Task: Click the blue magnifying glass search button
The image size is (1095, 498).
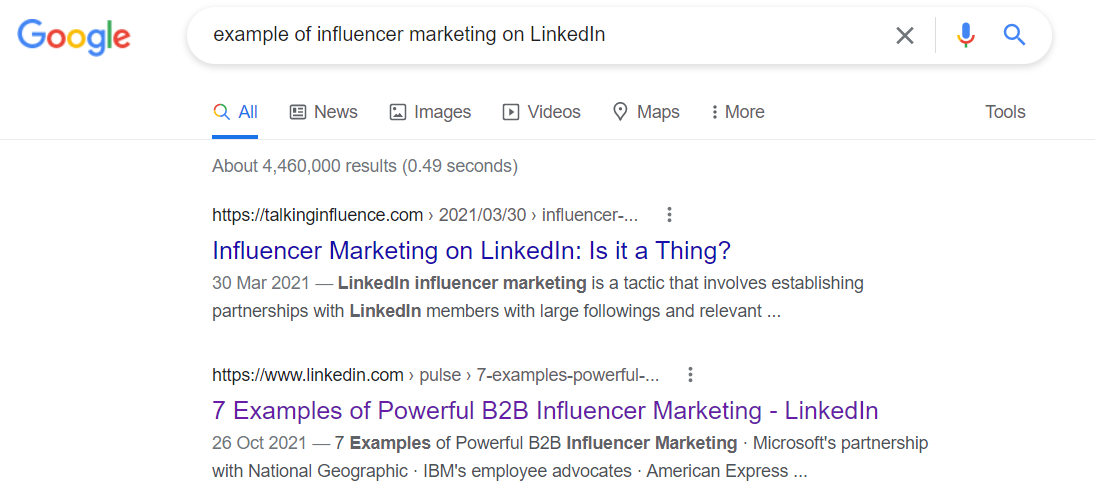Action: pyautogui.click(x=1015, y=36)
